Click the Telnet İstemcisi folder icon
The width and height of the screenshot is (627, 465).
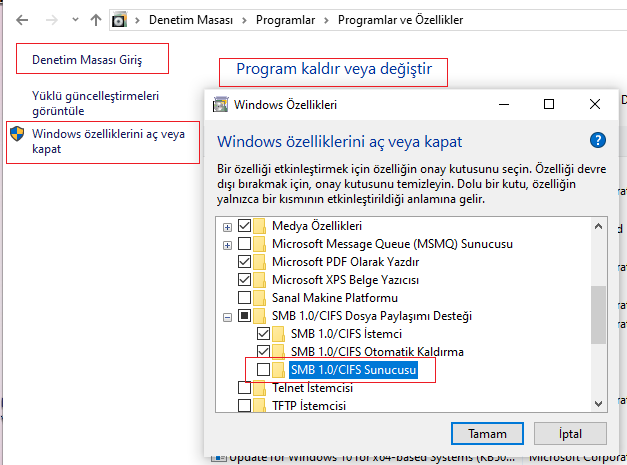pyautogui.click(x=260, y=388)
